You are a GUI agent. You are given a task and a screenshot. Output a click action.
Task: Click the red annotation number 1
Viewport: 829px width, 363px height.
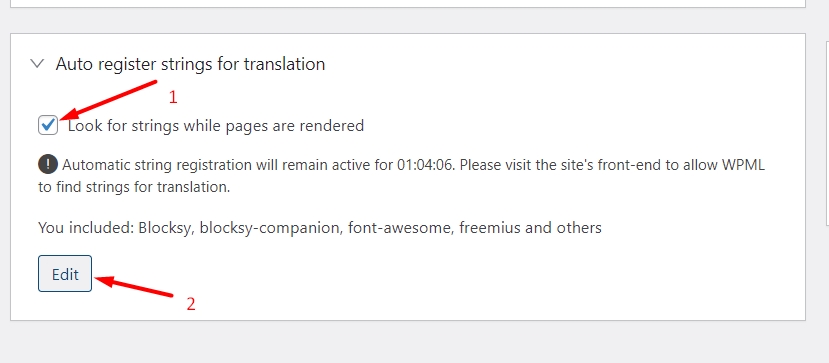172,97
